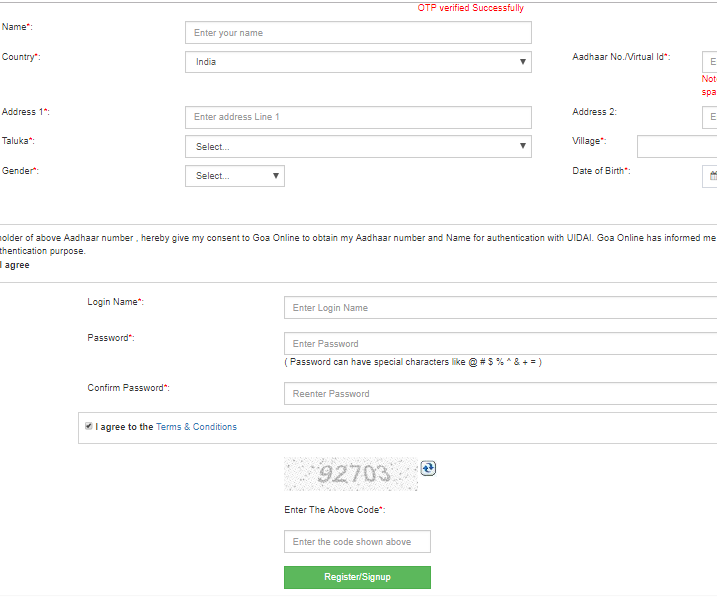The height and width of the screenshot is (612, 717).
Task: Focus the 'Enter your name' field
Action: (x=358, y=33)
